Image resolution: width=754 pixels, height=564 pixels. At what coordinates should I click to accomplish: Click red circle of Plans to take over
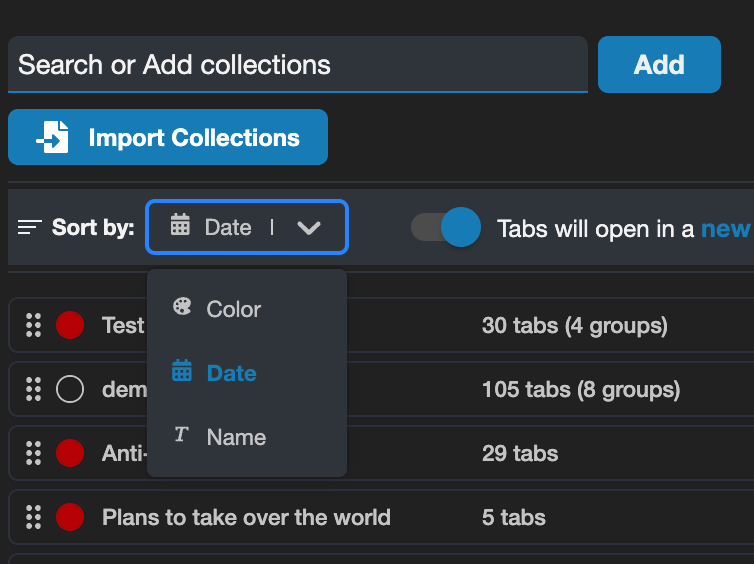pyautogui.click(x=70, y=517)
